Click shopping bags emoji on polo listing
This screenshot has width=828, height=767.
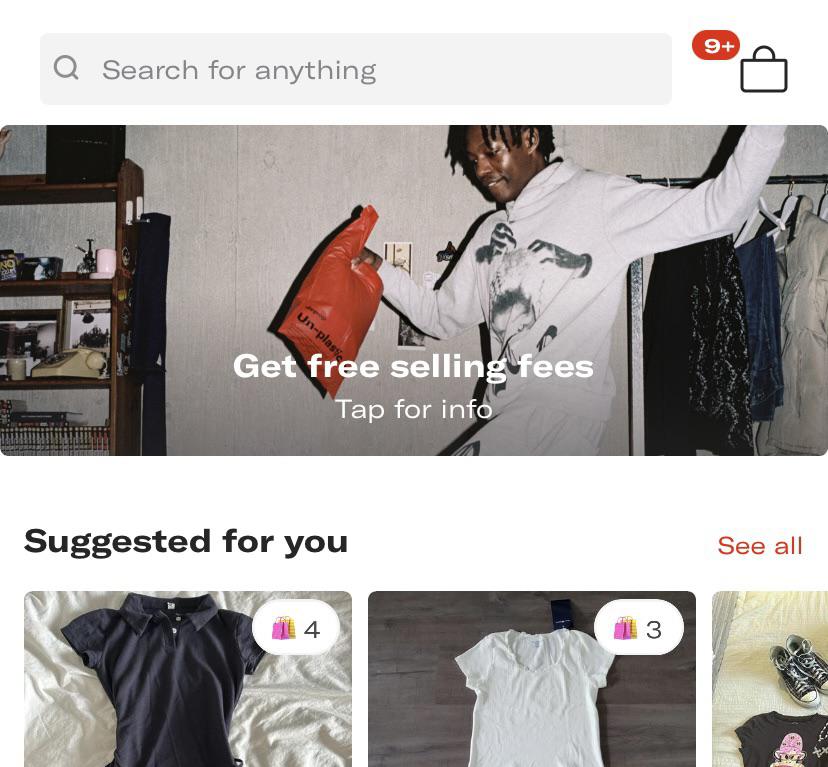tap(284, 628)
